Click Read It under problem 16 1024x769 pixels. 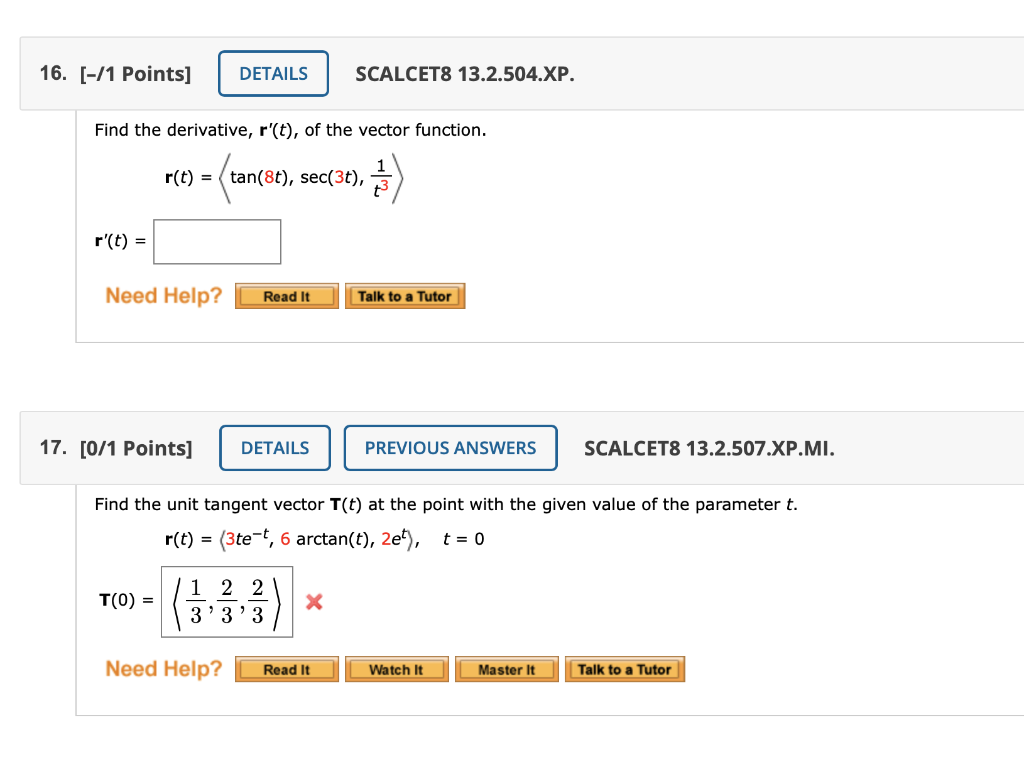click(286, 295)
